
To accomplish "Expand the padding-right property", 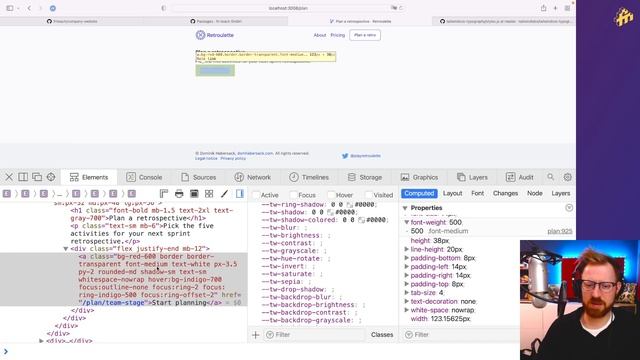I will point(407,276).
